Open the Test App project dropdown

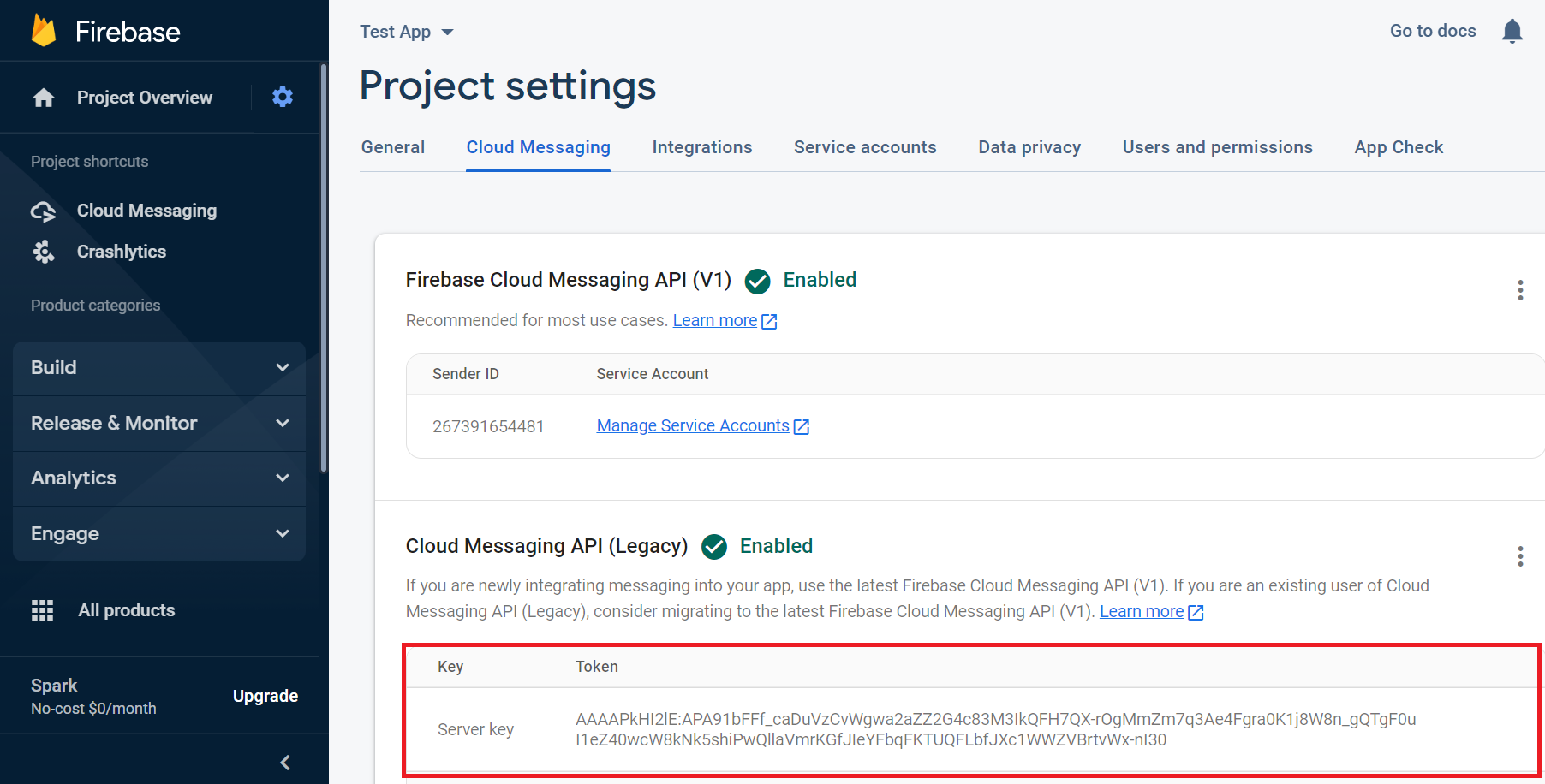tap(407, 31)
